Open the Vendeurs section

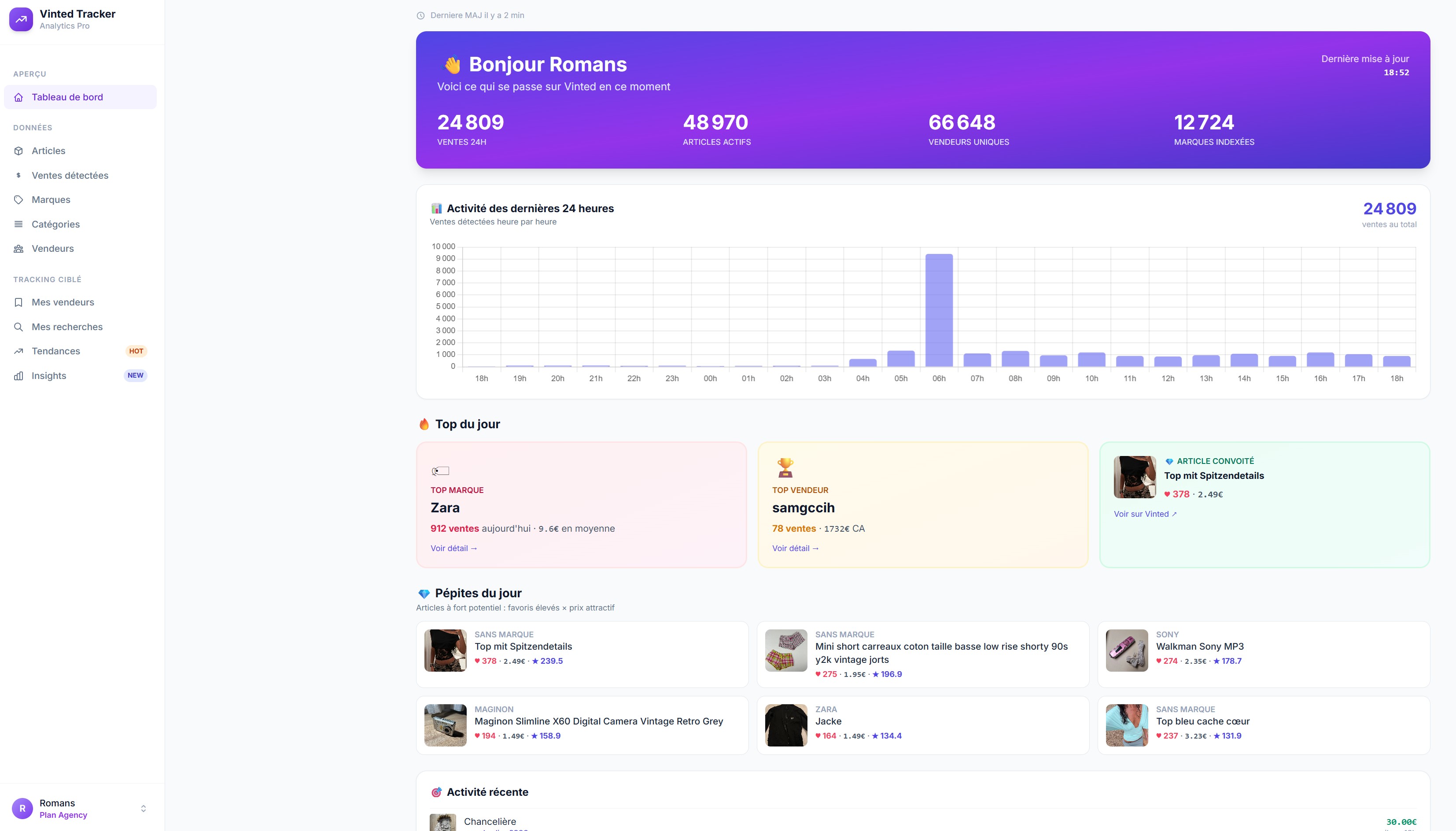click(x=81, y=249)
